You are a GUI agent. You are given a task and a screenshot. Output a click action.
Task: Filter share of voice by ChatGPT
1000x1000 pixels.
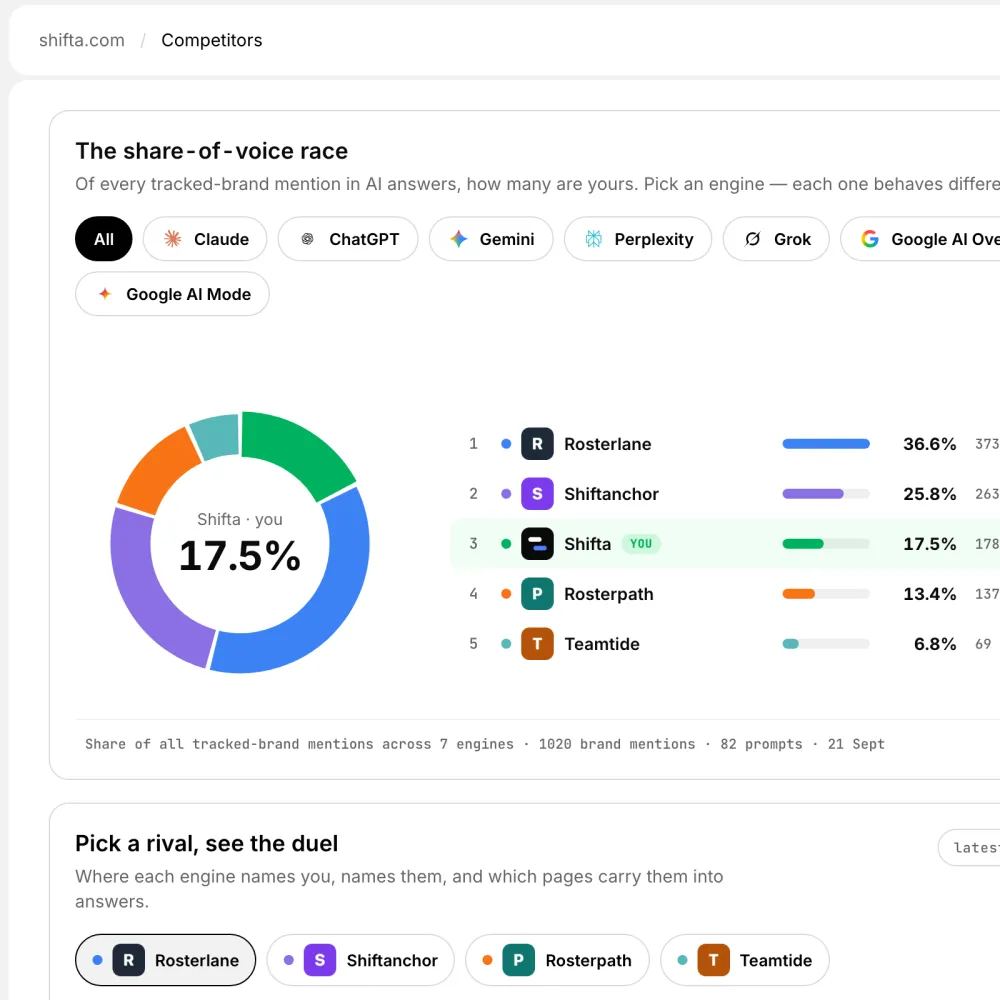(348, 239)
